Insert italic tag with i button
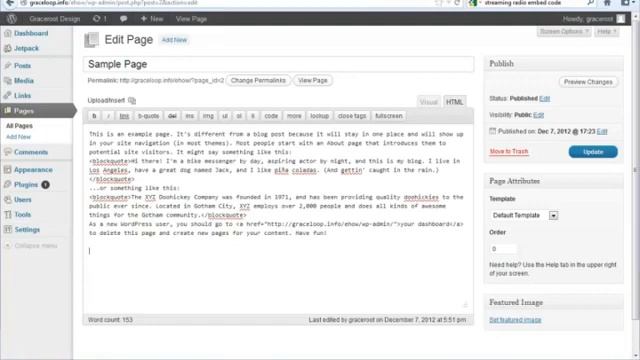Viewport: 640px width, 360px height. pos(108,116)
